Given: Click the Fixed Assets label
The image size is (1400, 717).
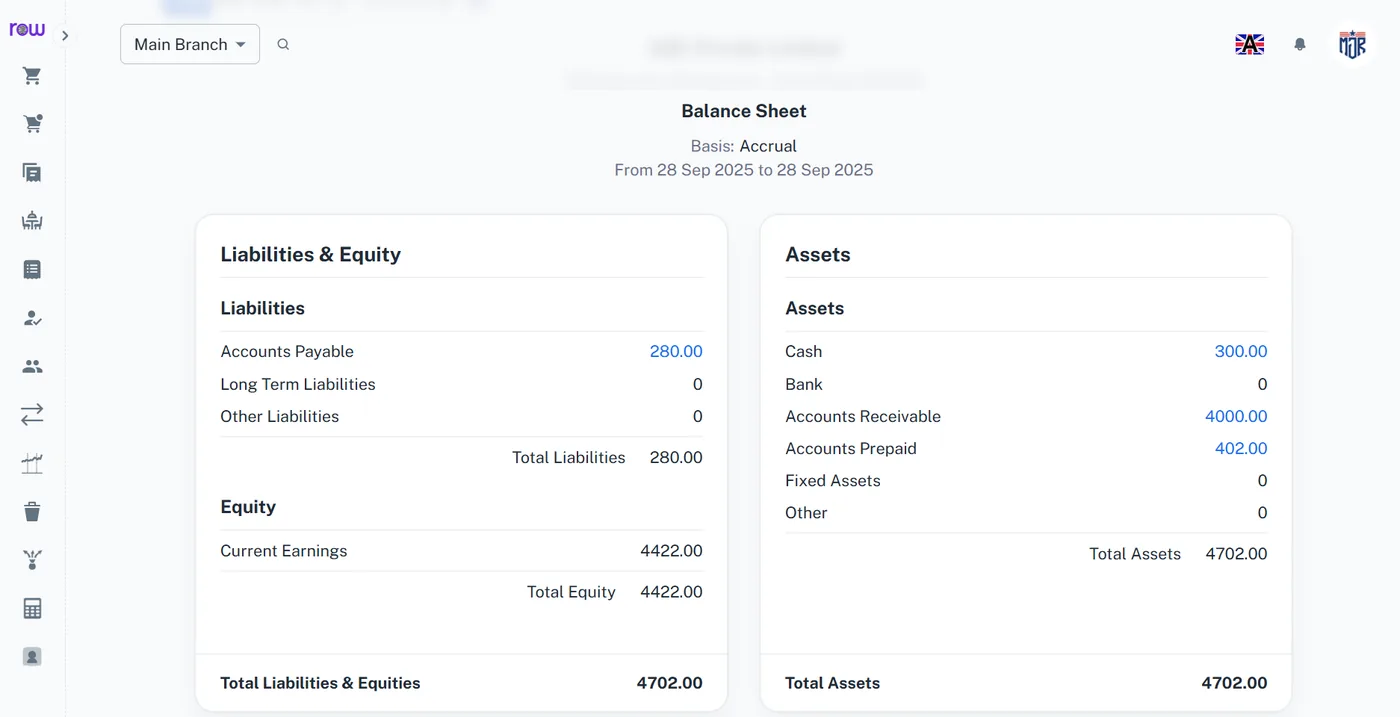Looking at the screenshot, I should pos(833,480).
